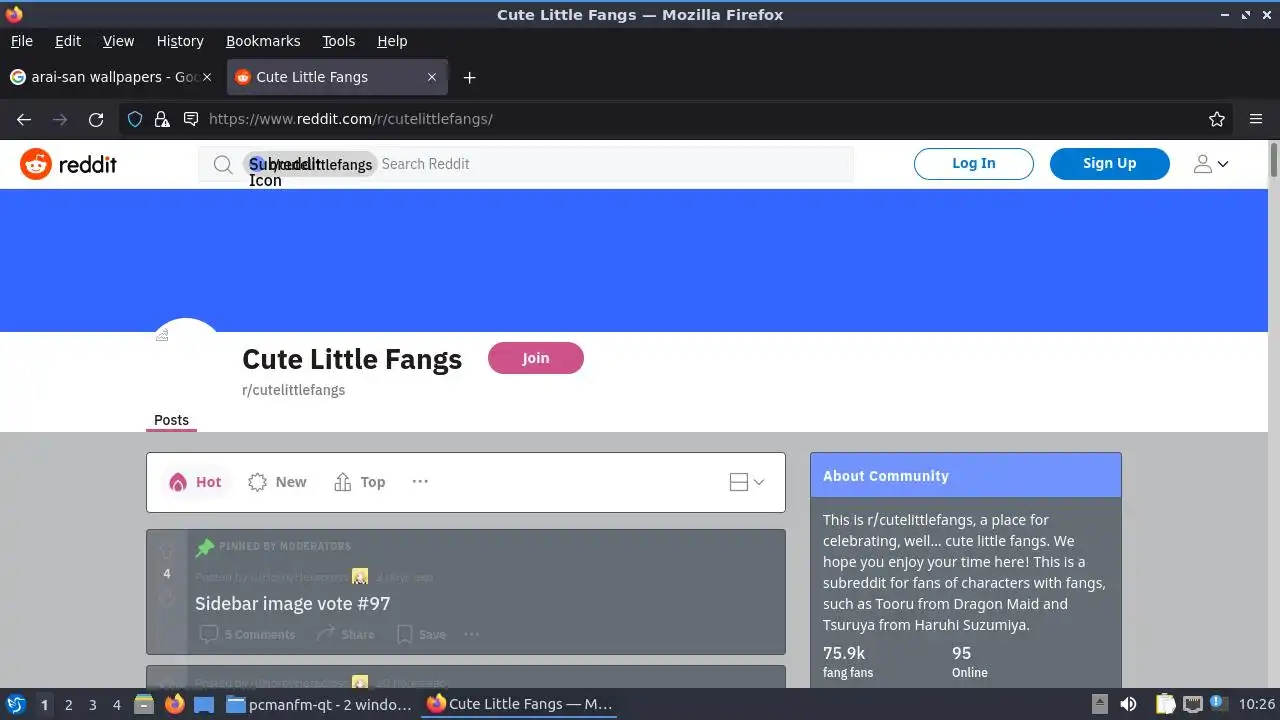Viewport: 1280px width, 720px height.
Task: Sort posts by New
Action: (278, 482)
